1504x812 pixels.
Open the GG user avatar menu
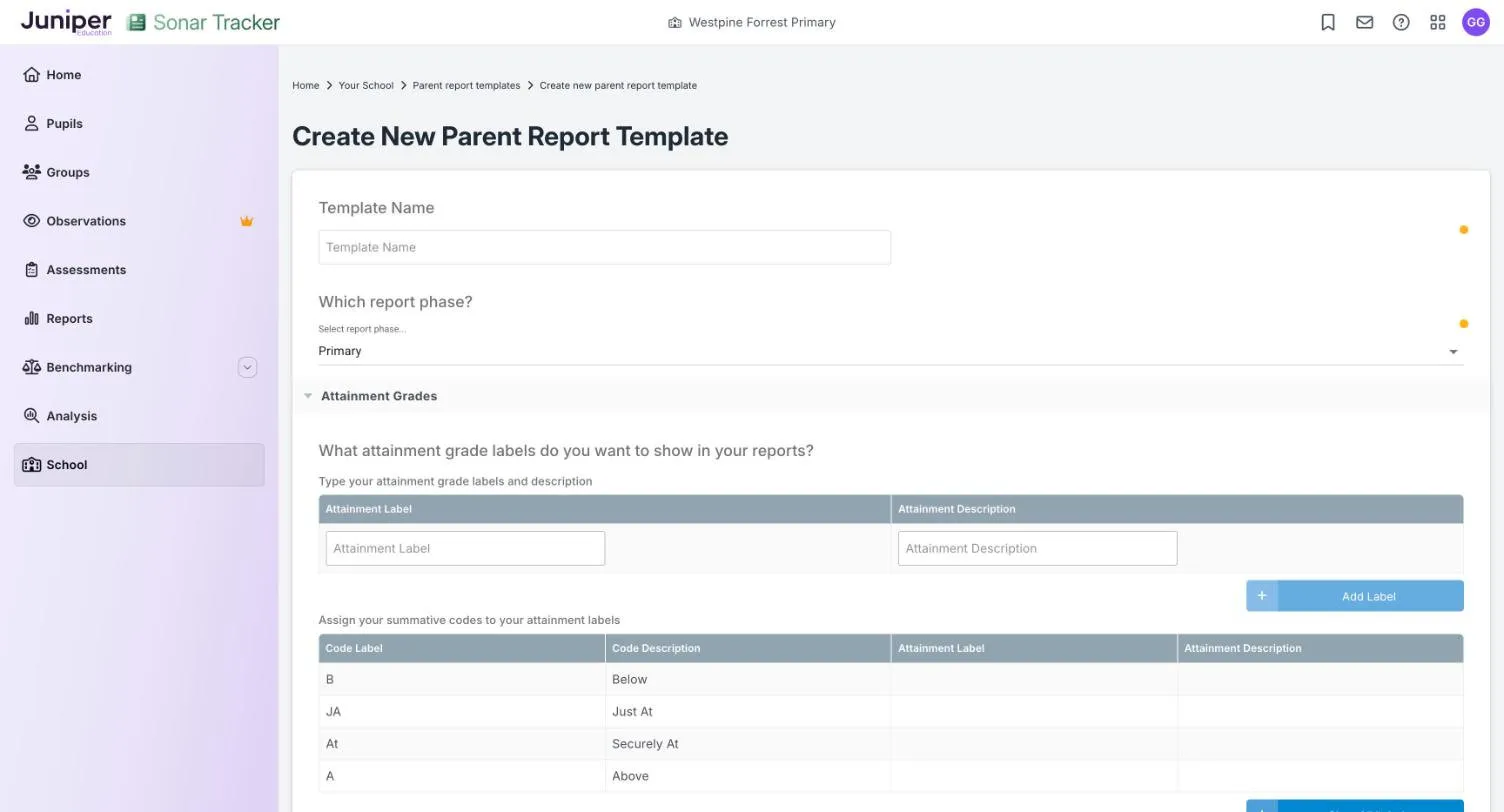pyautogui.click(x=1476, y=22)
